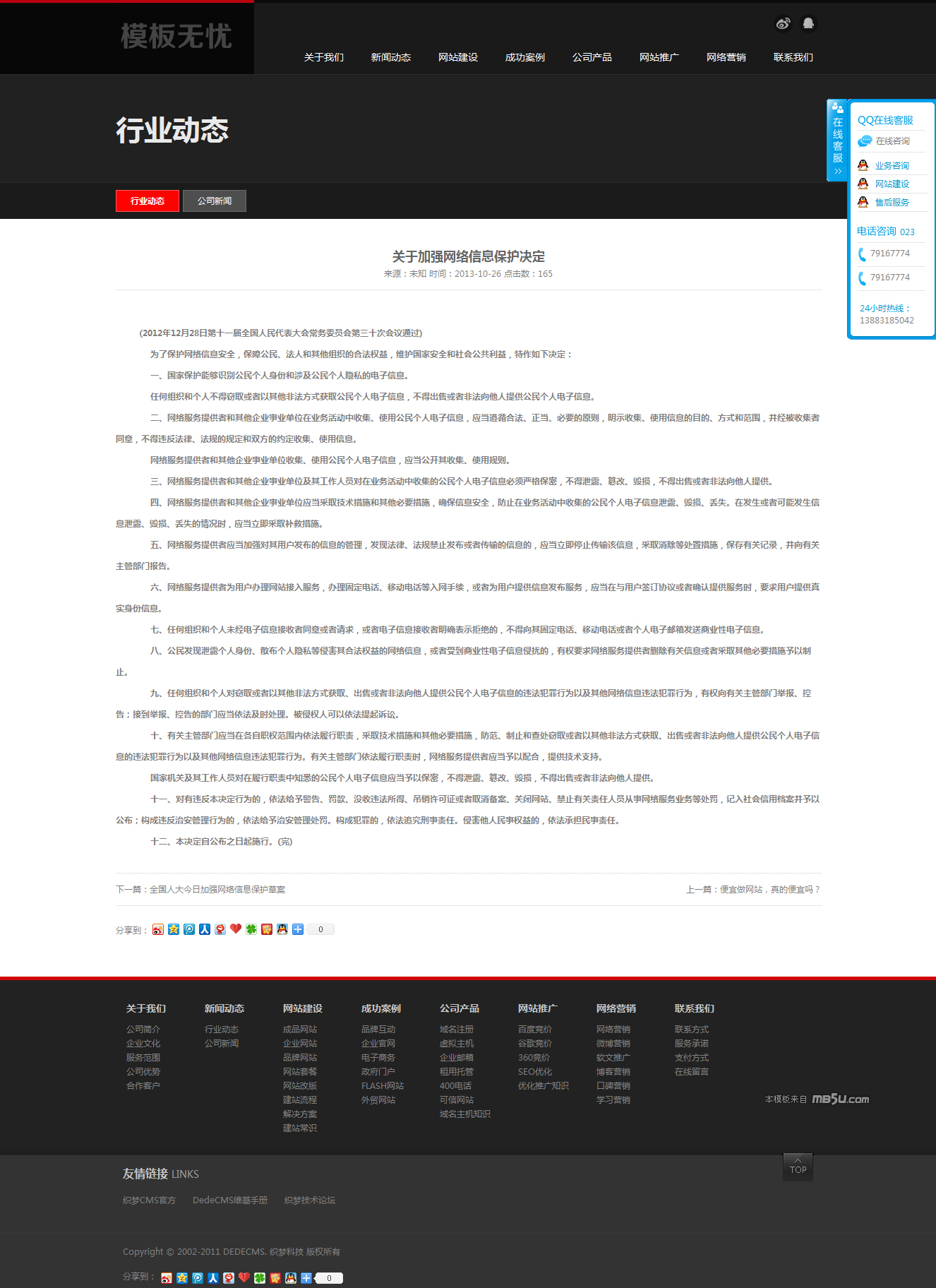The width and height of the screenshot is (936, 1288).
Task: Switch to the 公司新闻 tab
Action: tap(215, 201)
